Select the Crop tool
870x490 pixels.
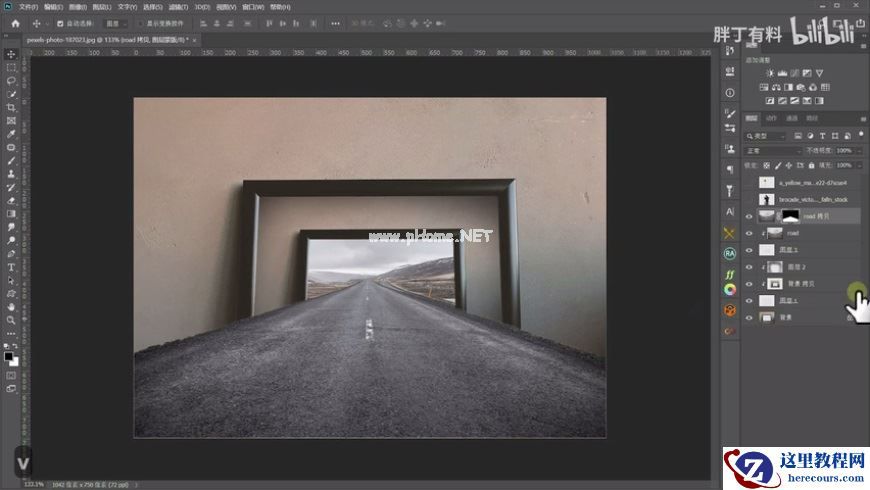click(x=11, y=108)
